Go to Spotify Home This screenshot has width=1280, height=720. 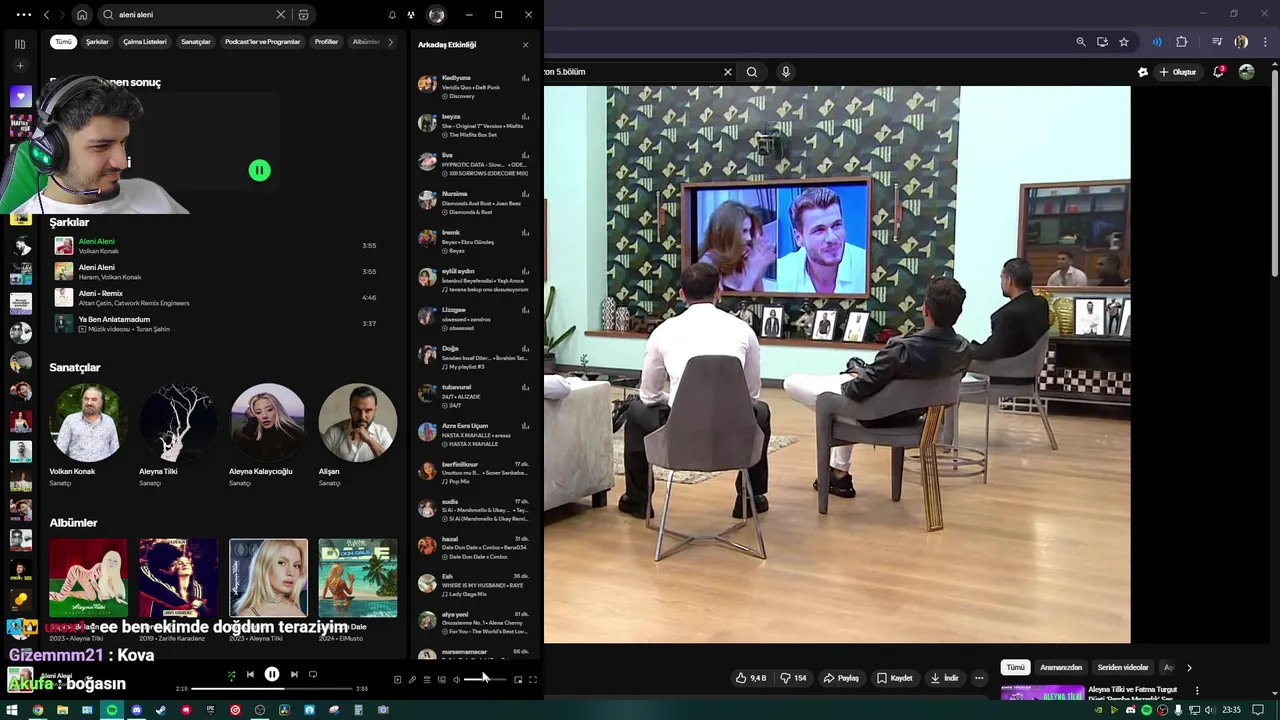tap(82, 15)
